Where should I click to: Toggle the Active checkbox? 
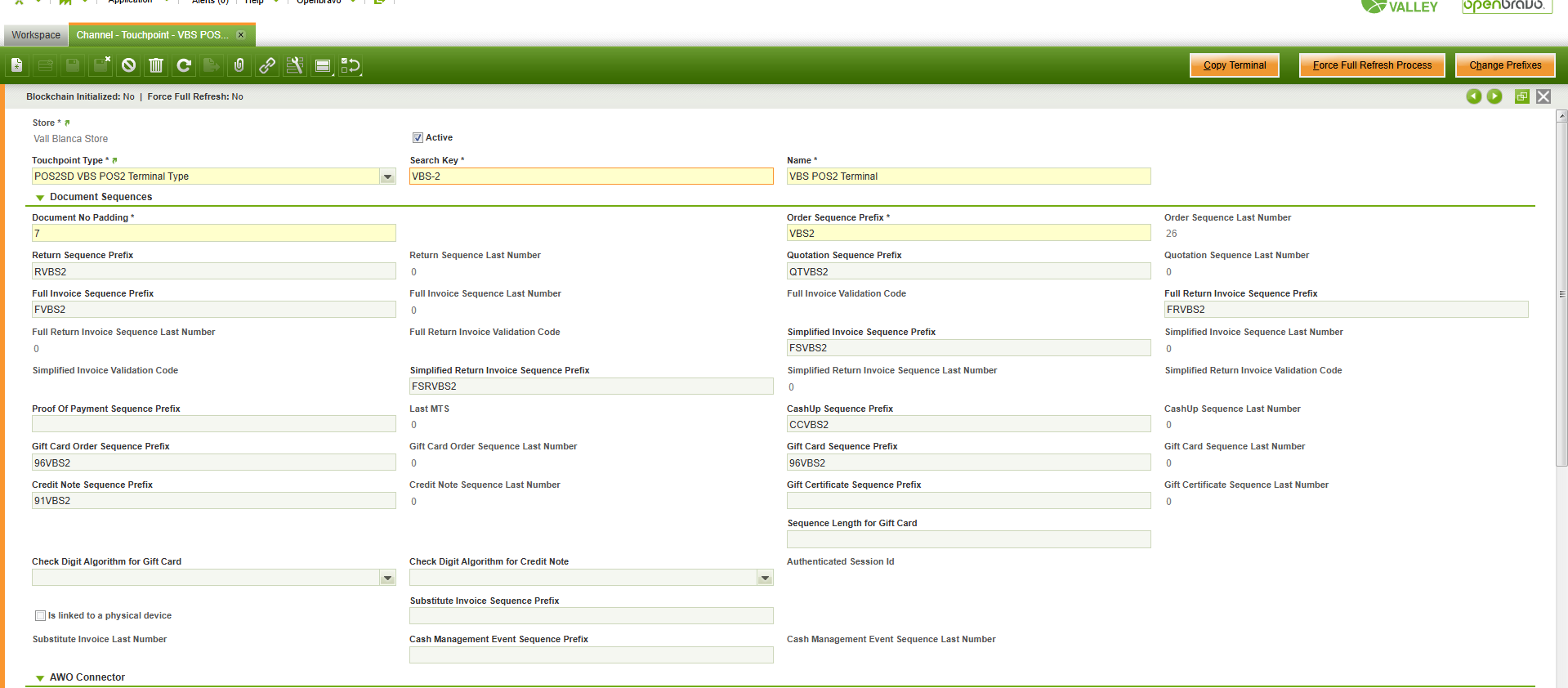tap(418, 138)
